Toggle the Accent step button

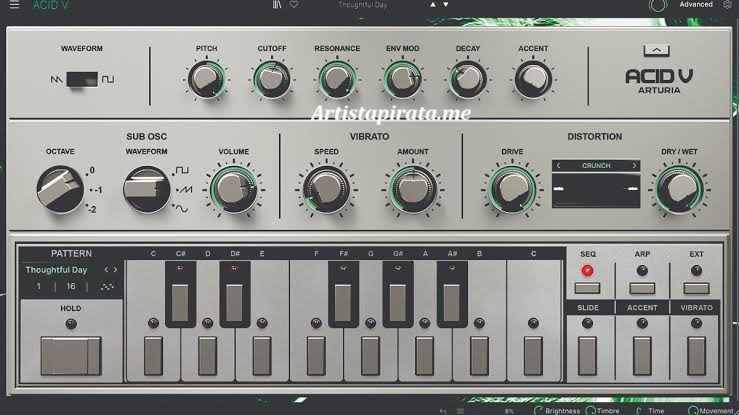[x=642, y=356]
